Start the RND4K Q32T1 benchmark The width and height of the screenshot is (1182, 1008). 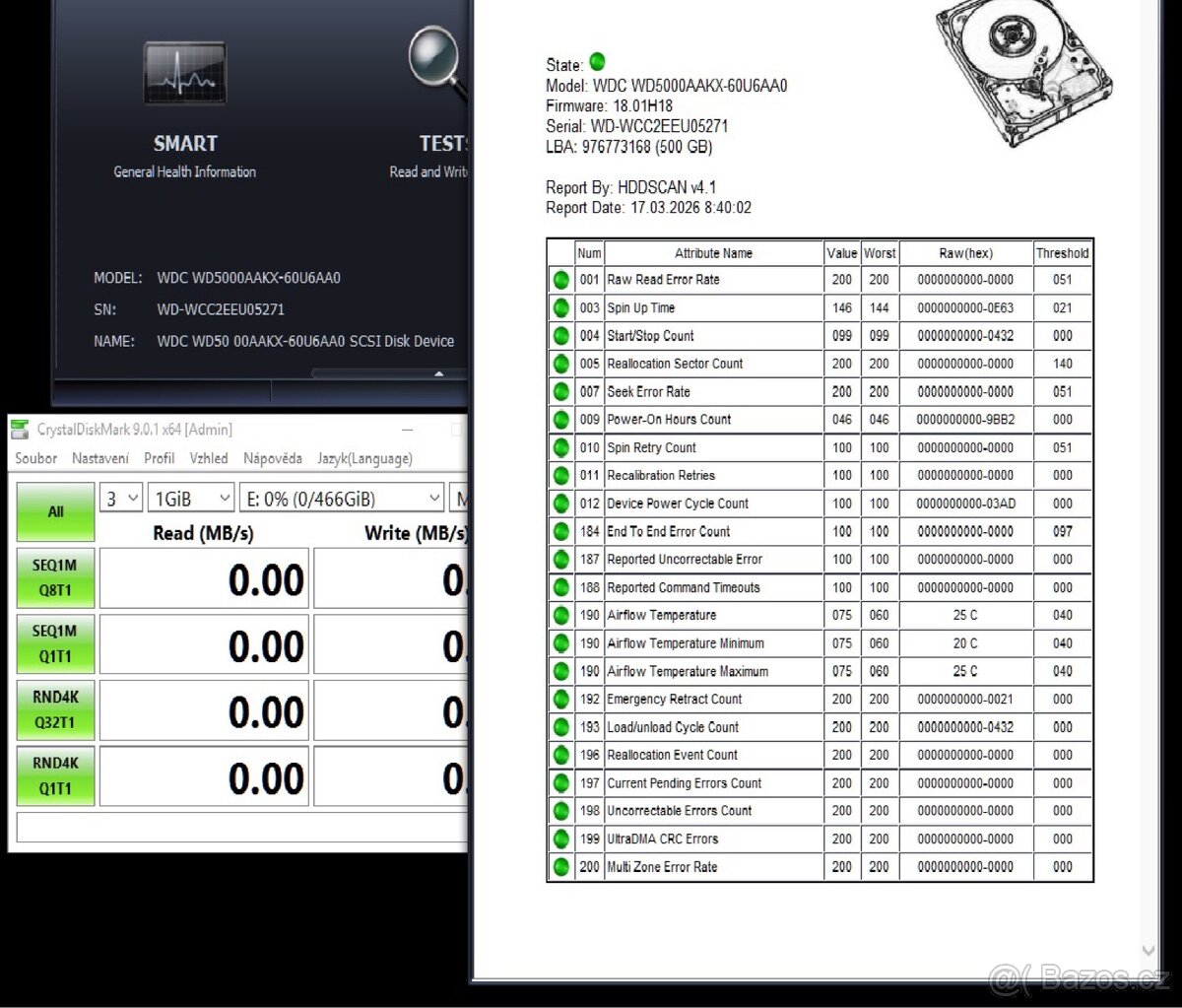tap(55, 709)
